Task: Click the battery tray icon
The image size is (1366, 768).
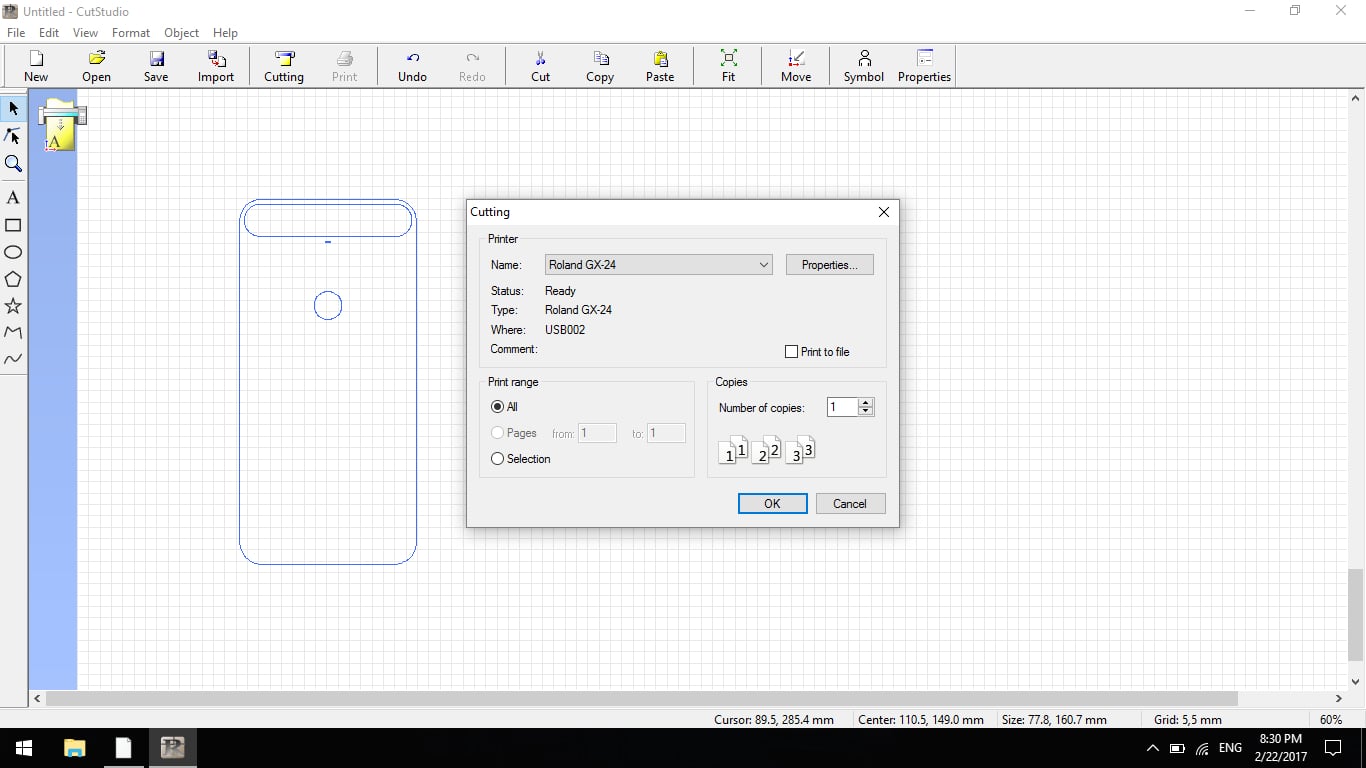Action: (x=1177, y=748)
